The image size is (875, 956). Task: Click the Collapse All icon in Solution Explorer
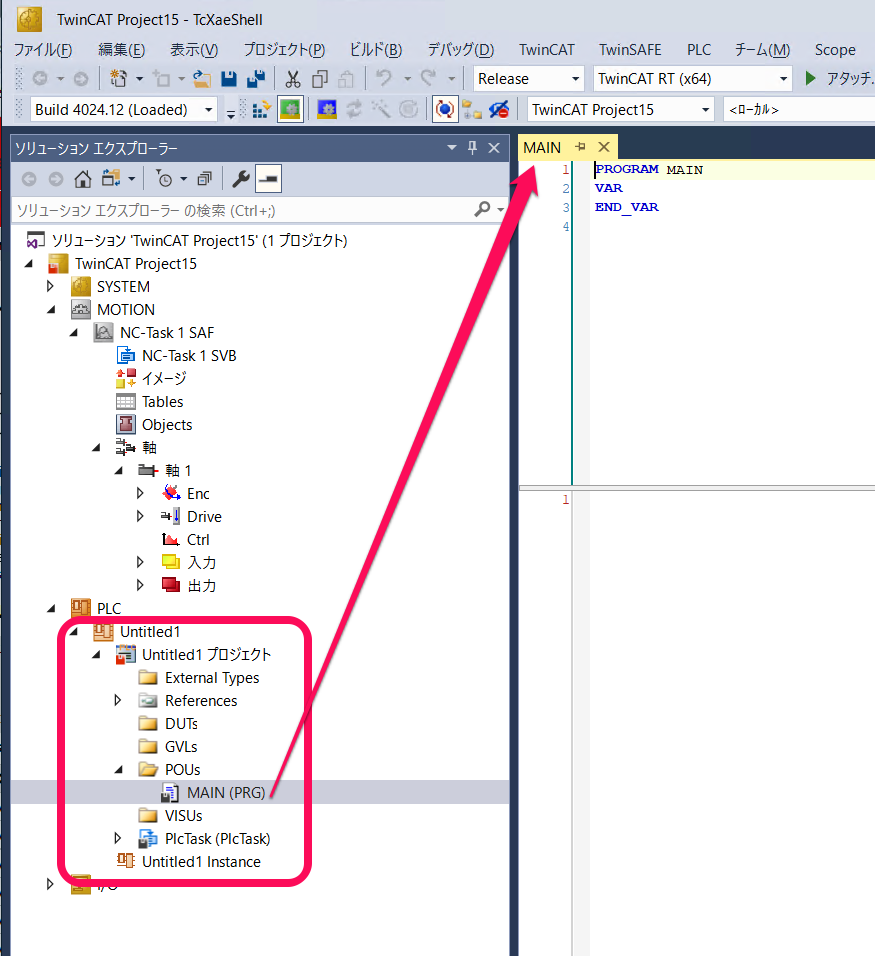point(204,179)
